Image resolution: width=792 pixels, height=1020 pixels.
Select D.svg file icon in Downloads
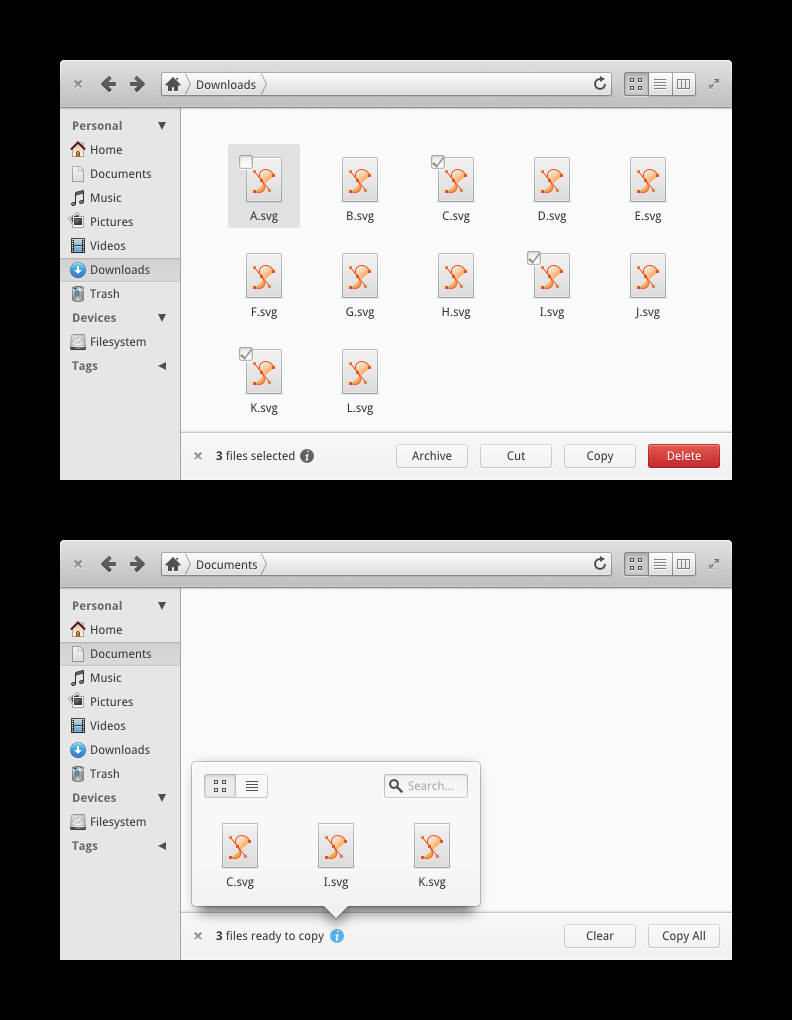[x=551, y=180]
